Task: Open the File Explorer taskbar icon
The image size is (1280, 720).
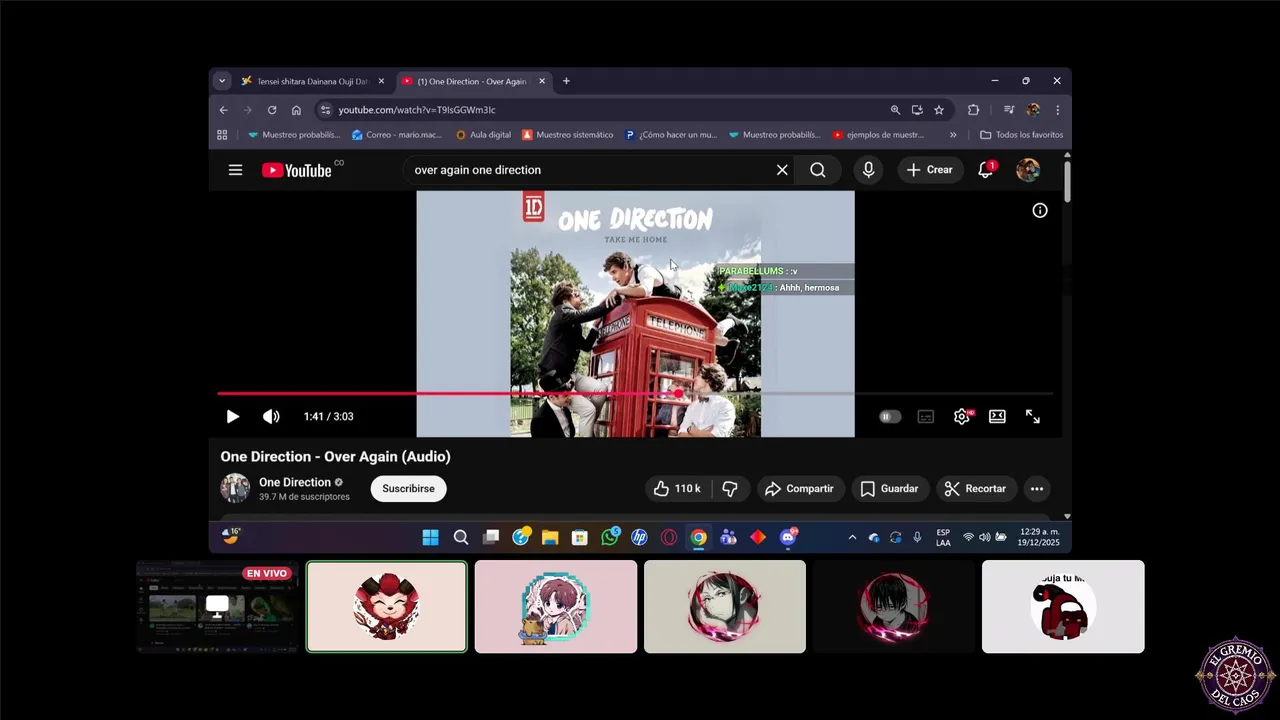Action: click(x=550, y=538)
